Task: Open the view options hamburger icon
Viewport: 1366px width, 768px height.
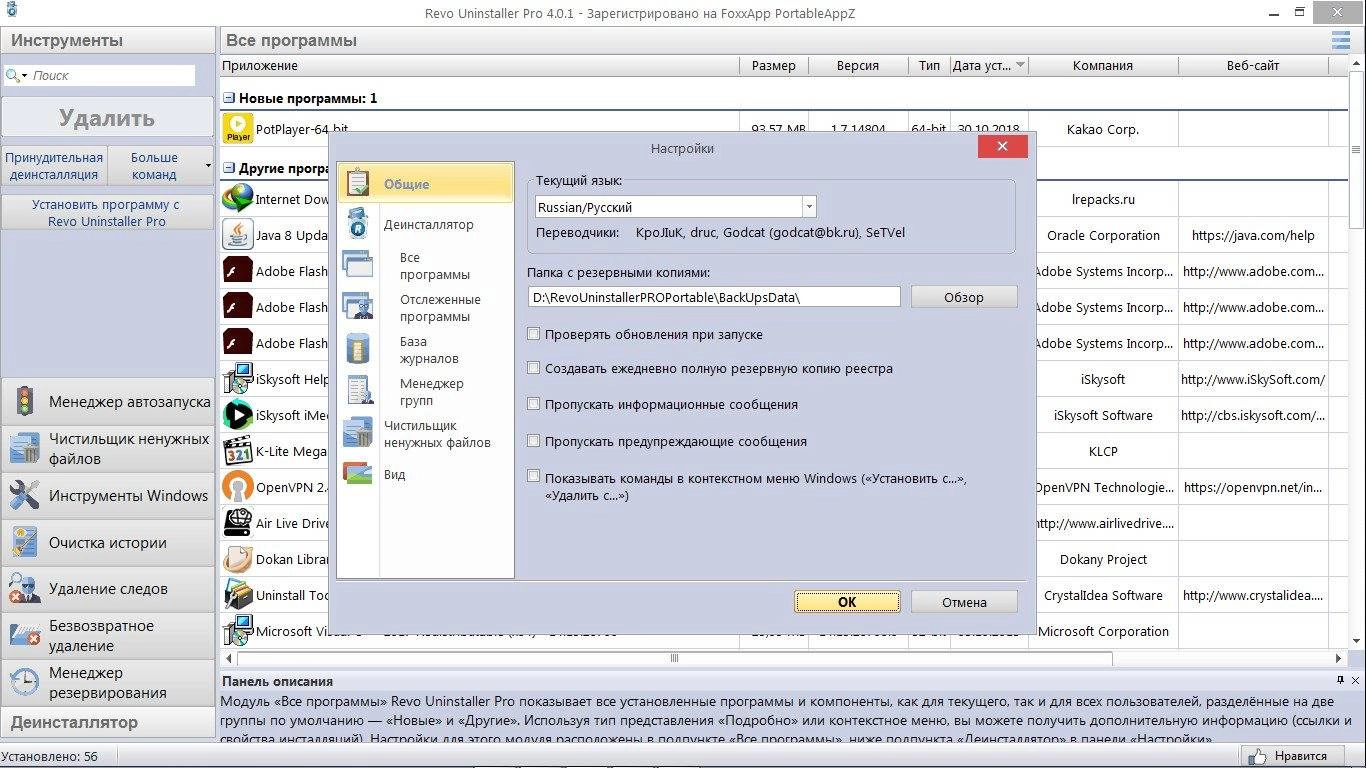Action: (x=1341, y=40)
